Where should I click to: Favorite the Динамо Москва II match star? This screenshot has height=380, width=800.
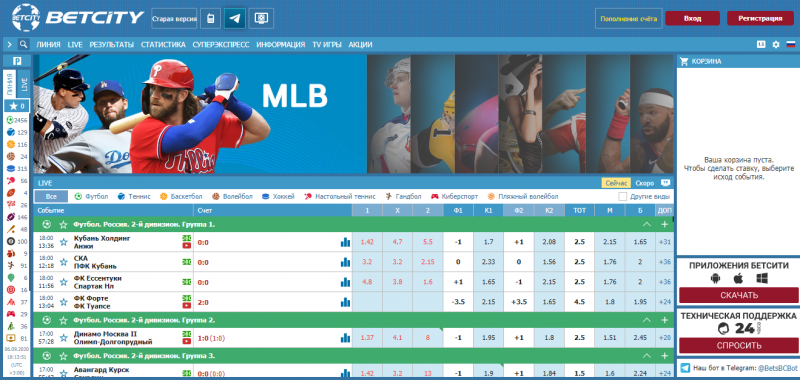[x=64, y=338]
